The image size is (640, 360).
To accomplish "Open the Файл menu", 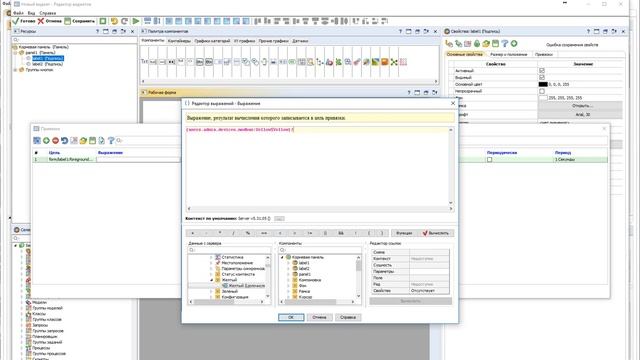I will (18, 13).
